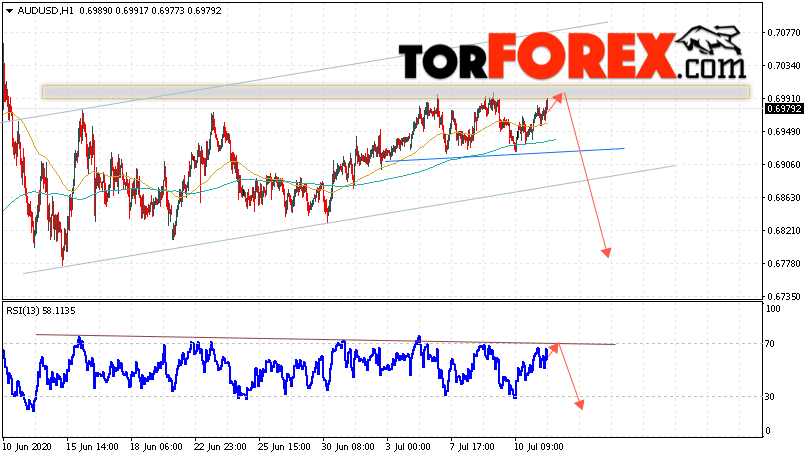
Task: Click the RSI scale value 100
Action: click(x=773, y=309)
